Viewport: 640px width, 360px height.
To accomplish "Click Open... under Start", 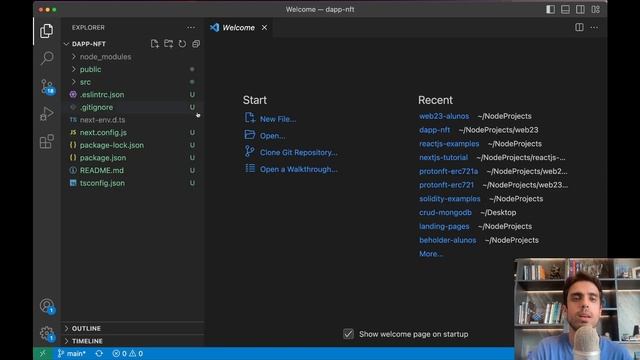I will click(x=272, y=136).
